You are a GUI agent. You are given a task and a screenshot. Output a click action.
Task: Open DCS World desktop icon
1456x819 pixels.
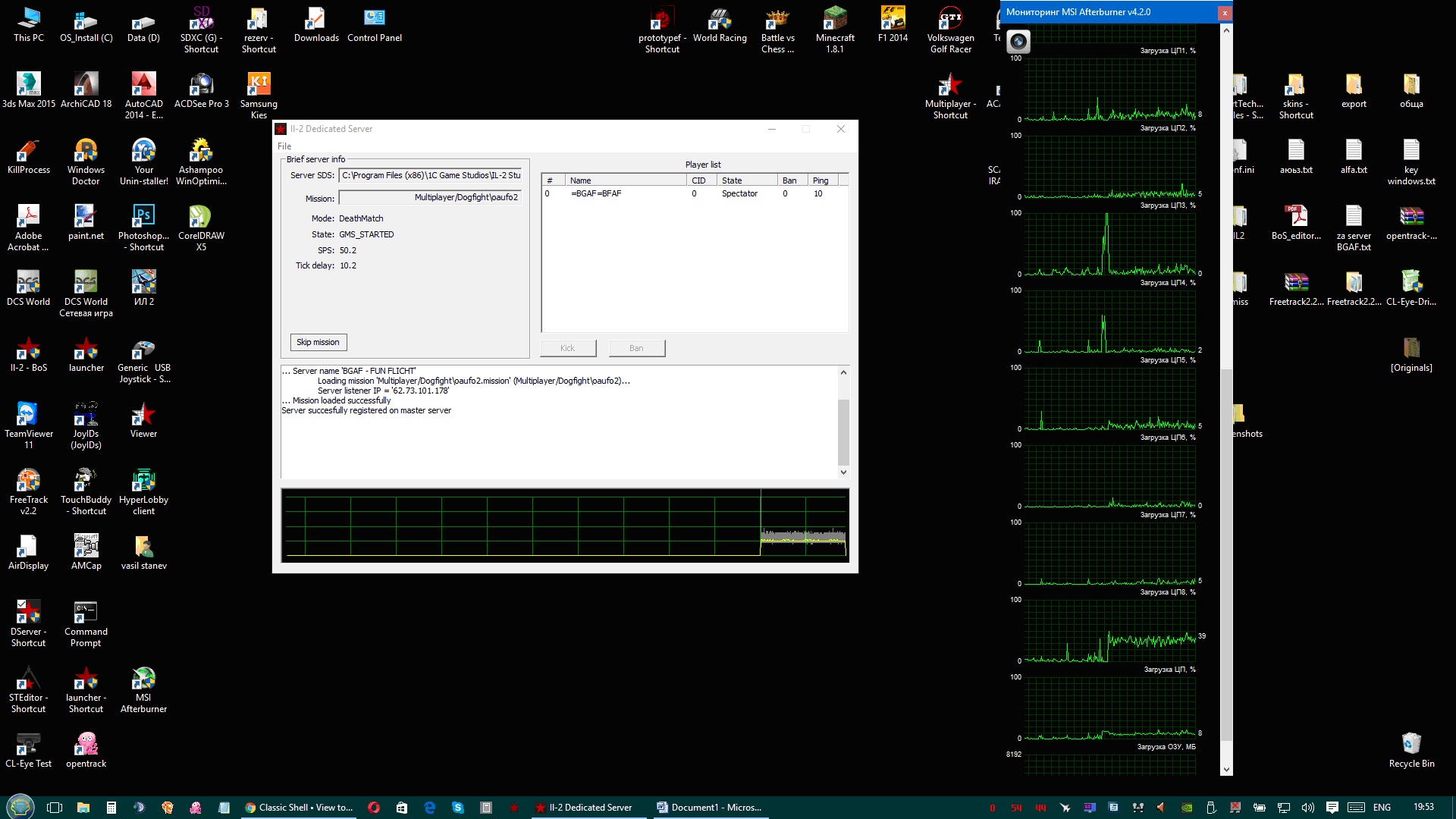[29, 288]
